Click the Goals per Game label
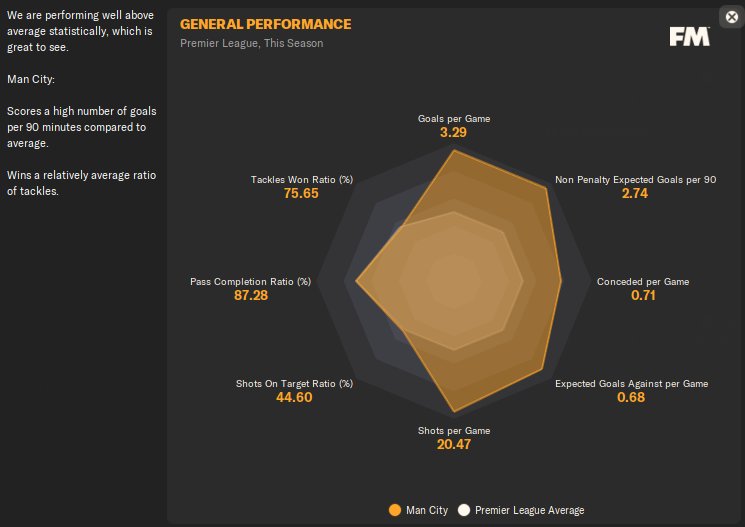This screenshot has width=745, height=527. [454, 119]
